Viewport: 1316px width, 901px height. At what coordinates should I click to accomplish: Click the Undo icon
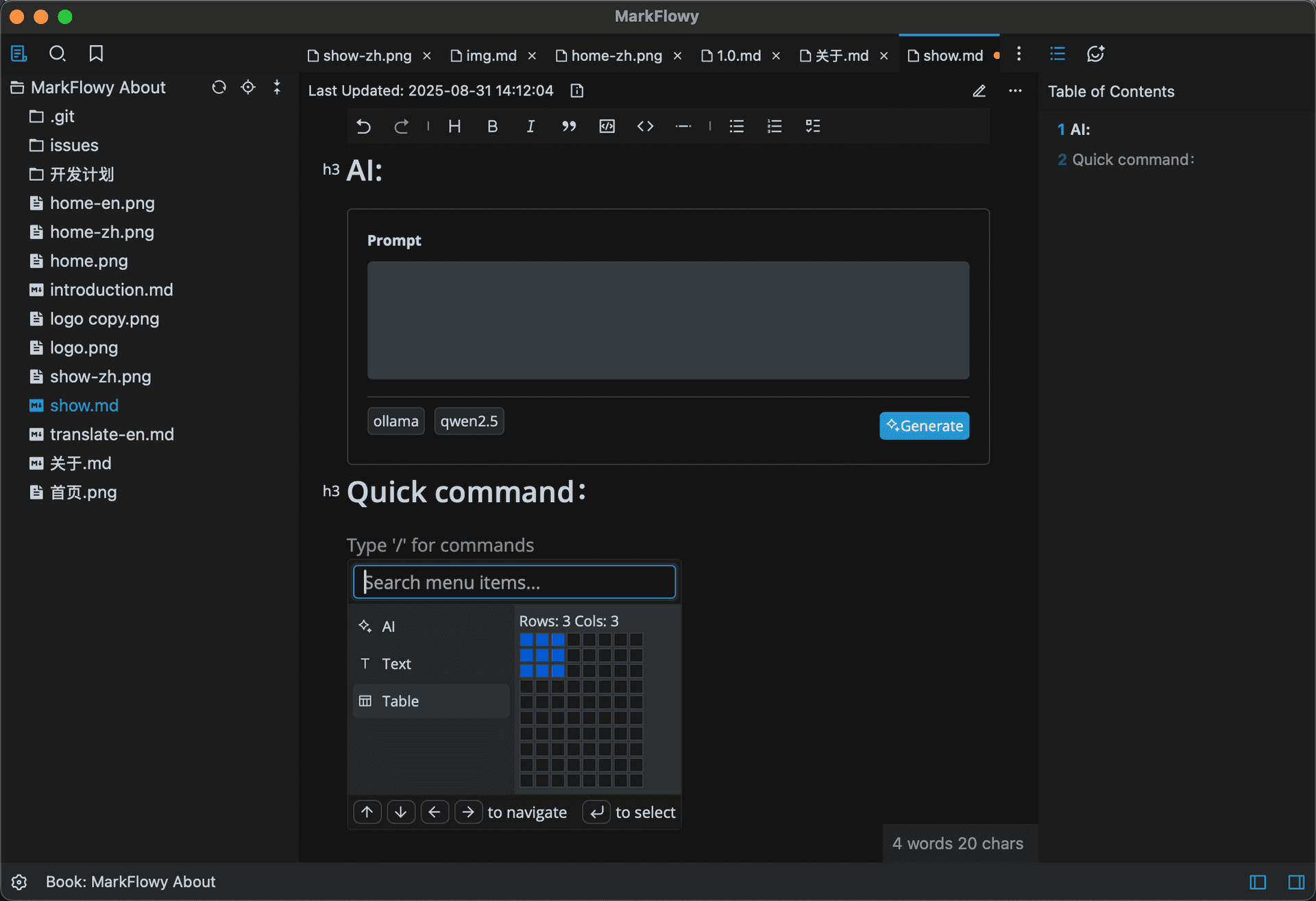[x=363, y=126]
